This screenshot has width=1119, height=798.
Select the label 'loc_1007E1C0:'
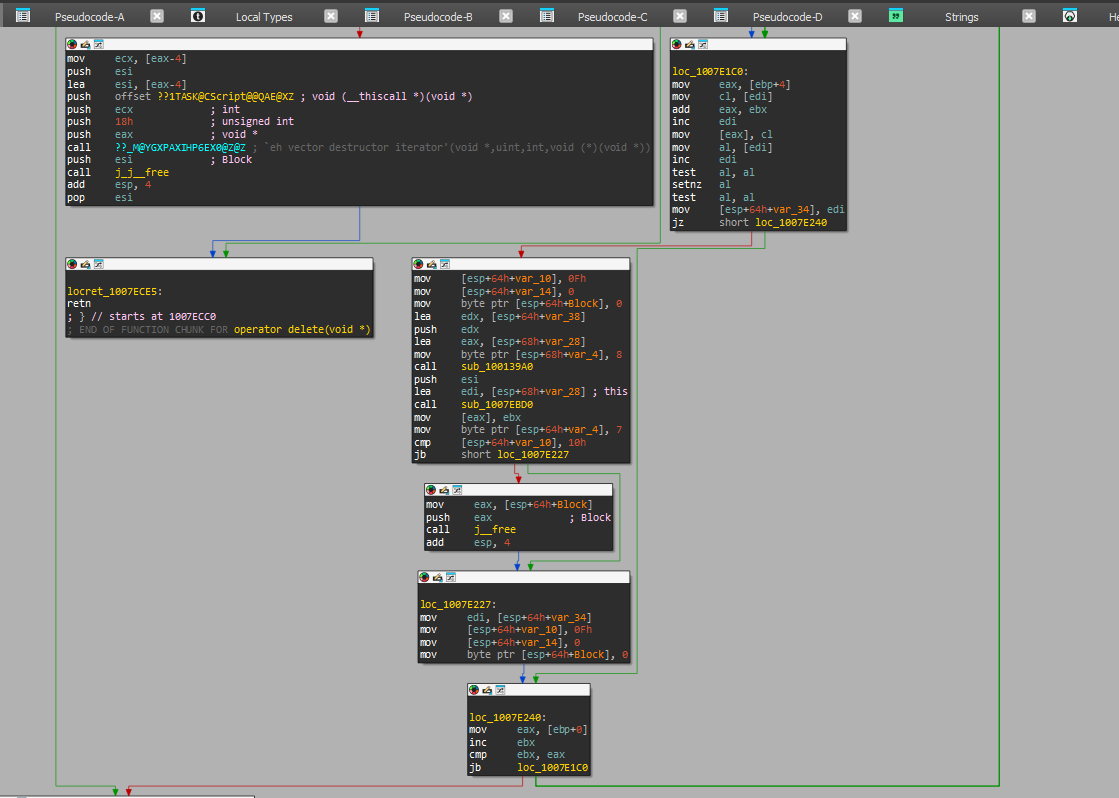710,71
